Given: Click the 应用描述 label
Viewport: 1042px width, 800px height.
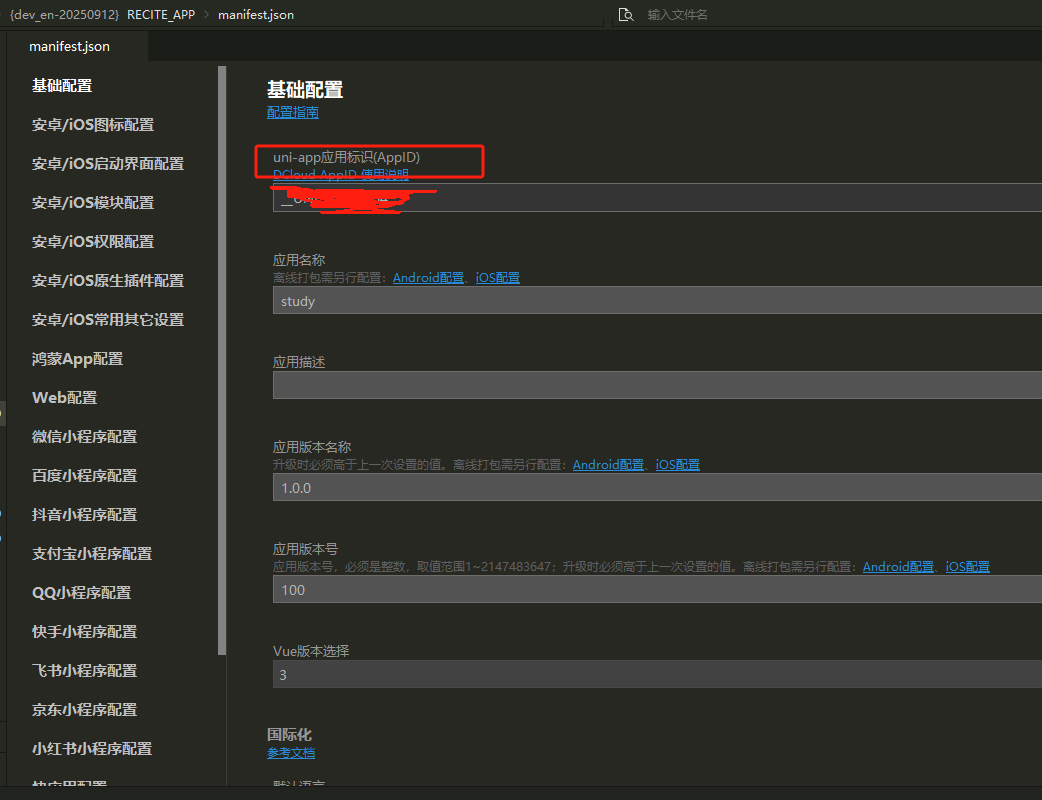Looking at the screenshot, I should coord(299,362).
